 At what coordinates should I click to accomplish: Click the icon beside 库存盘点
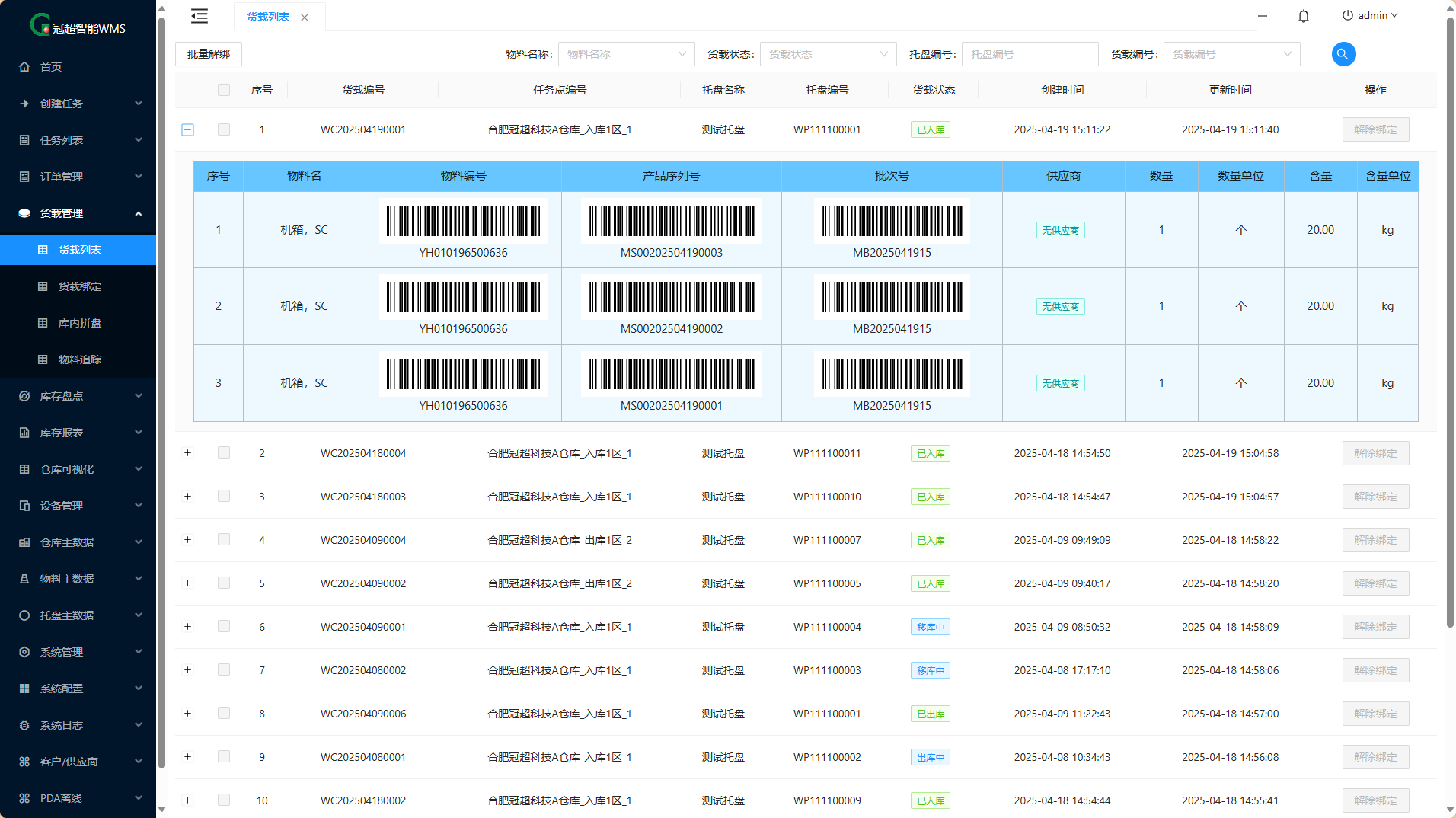tap(24, 396)
